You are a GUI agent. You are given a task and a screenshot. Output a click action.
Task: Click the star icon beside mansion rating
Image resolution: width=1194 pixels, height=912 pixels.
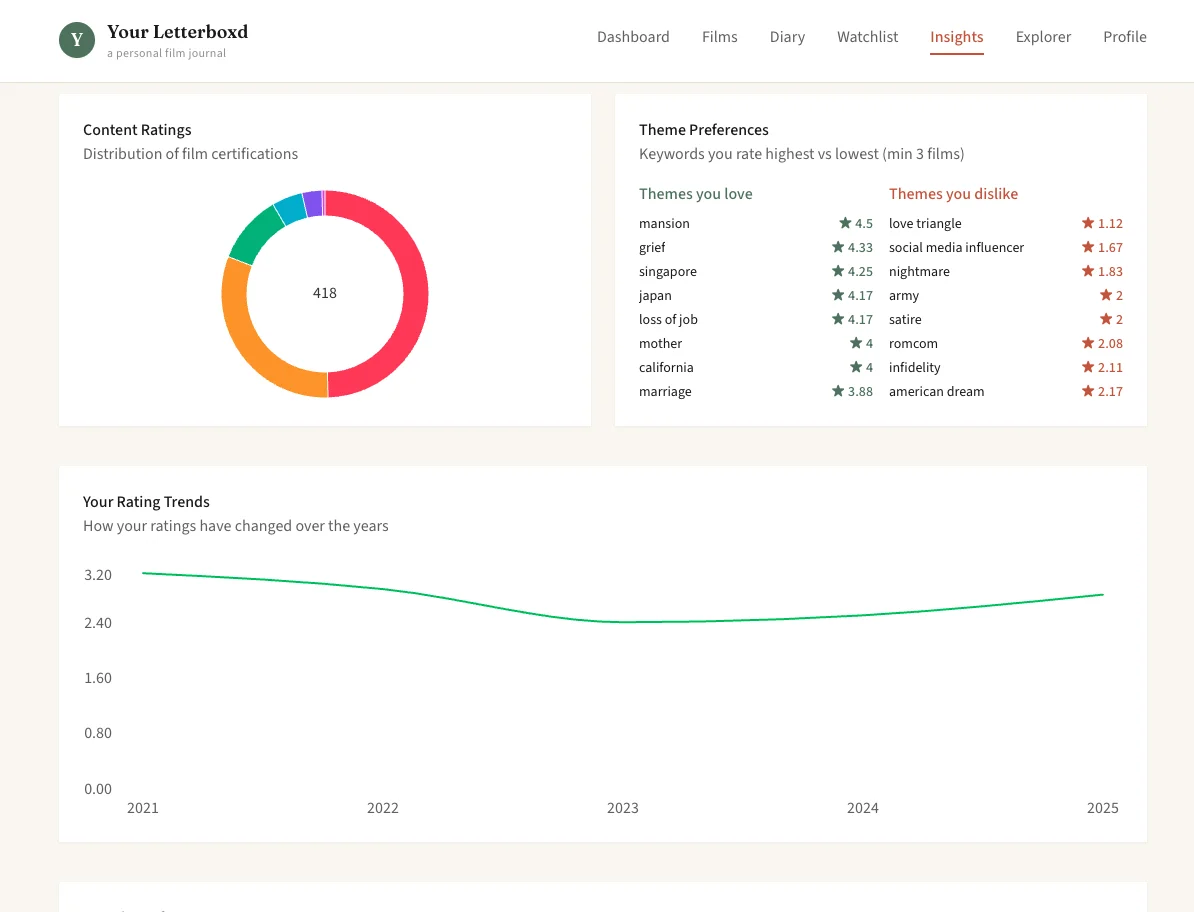pos(845,223)
